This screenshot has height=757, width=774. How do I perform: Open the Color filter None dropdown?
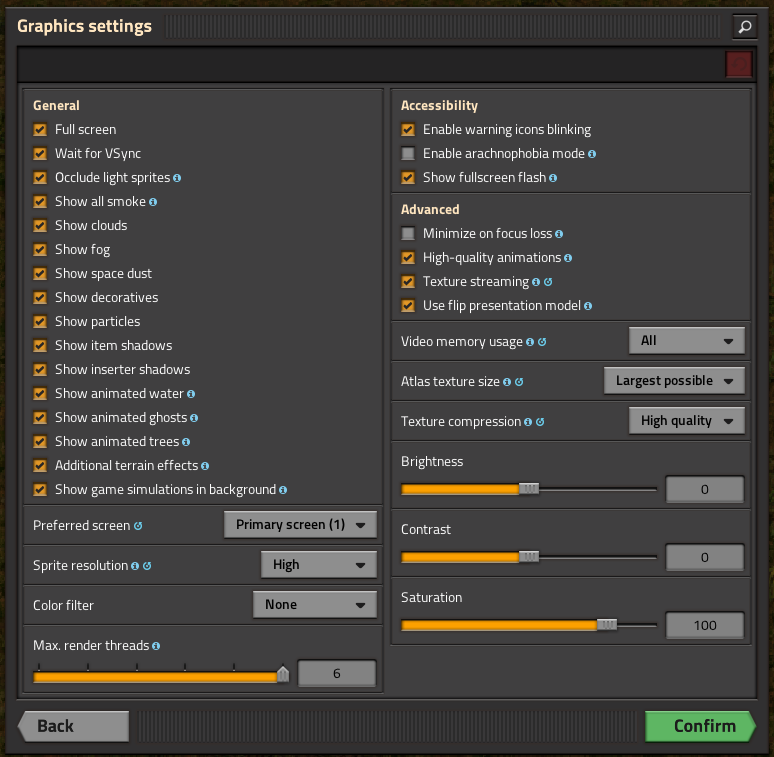click(315, 605)
